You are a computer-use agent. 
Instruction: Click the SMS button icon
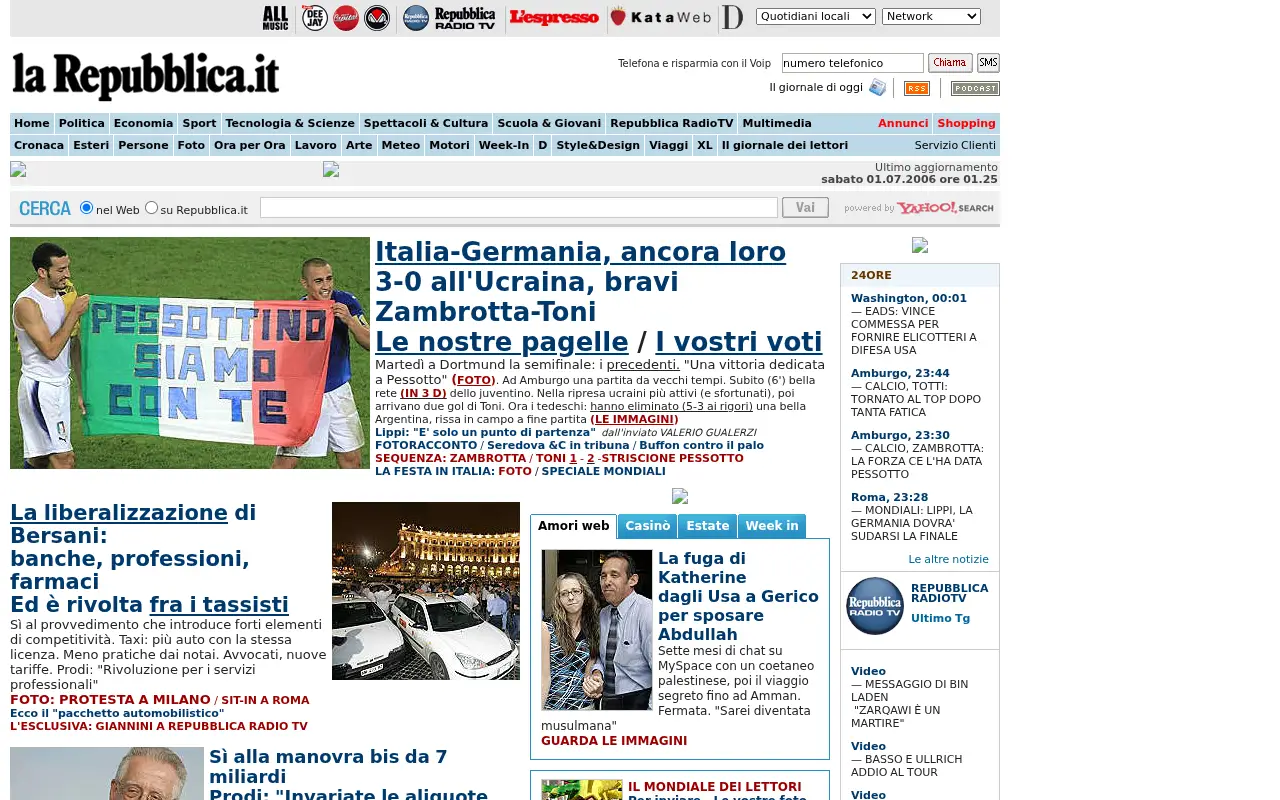988,63
